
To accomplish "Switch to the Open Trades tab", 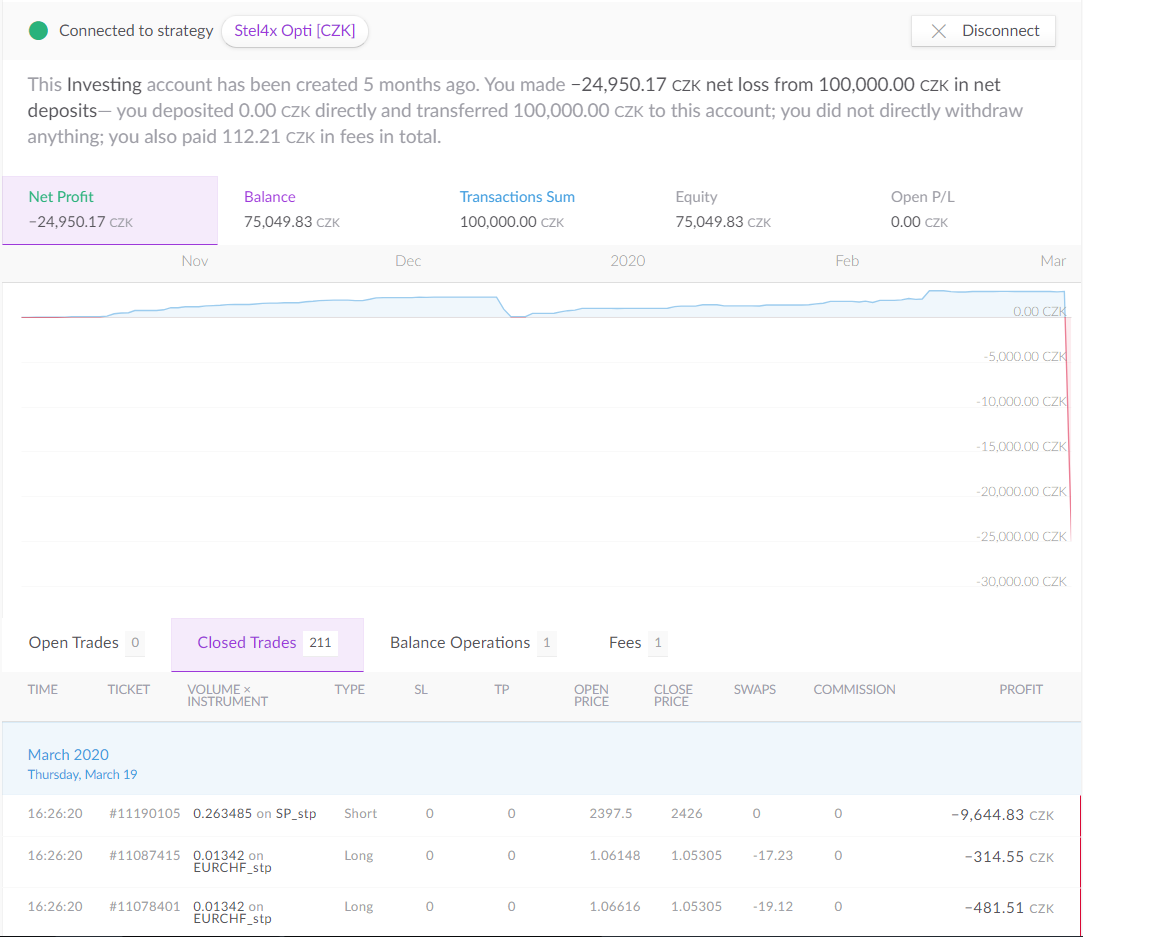I will [86, 643].
